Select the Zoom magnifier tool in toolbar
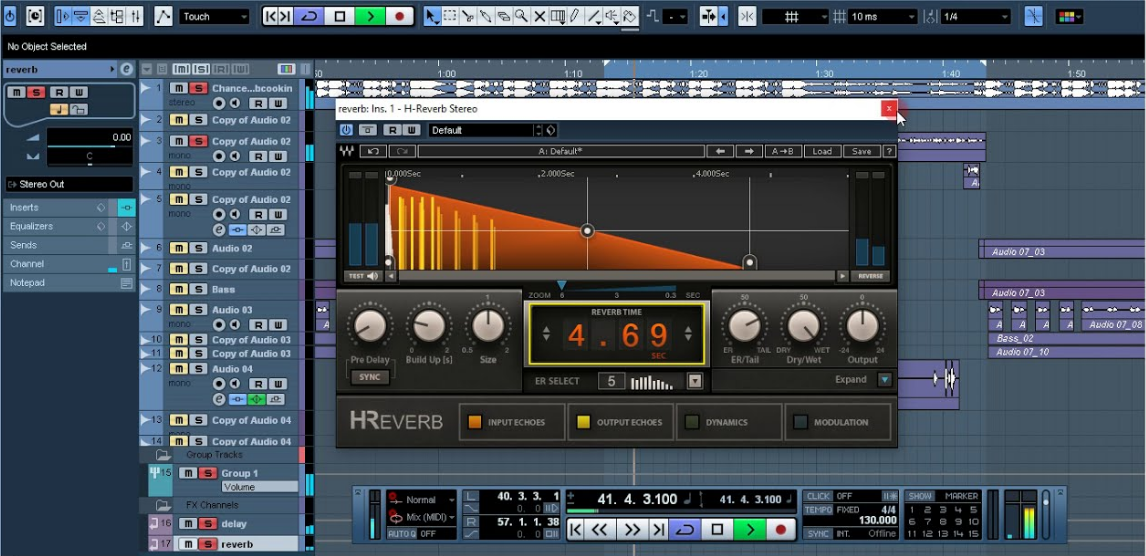 (521, 16)
